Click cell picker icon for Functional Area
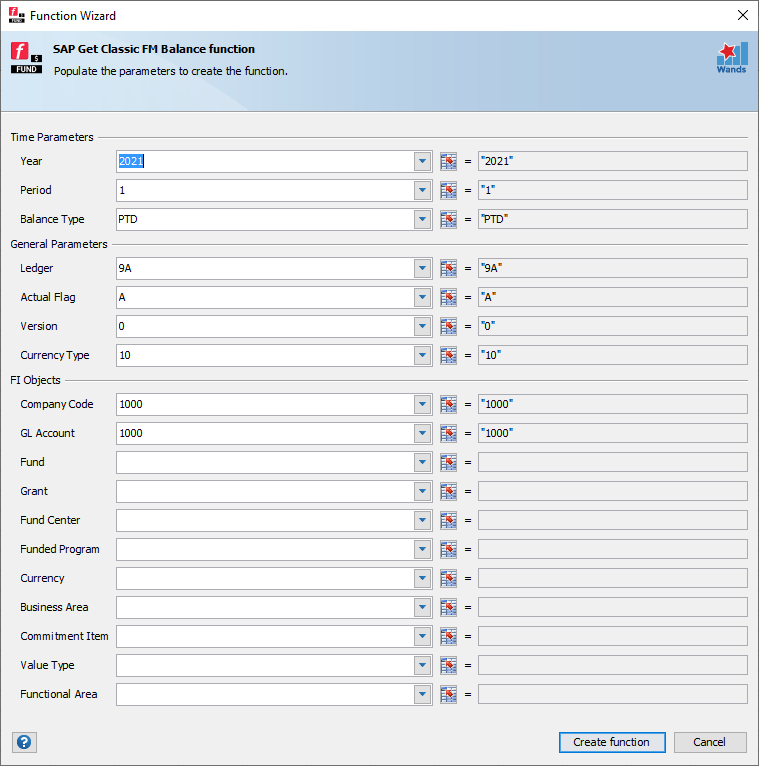 click(448, 694)
